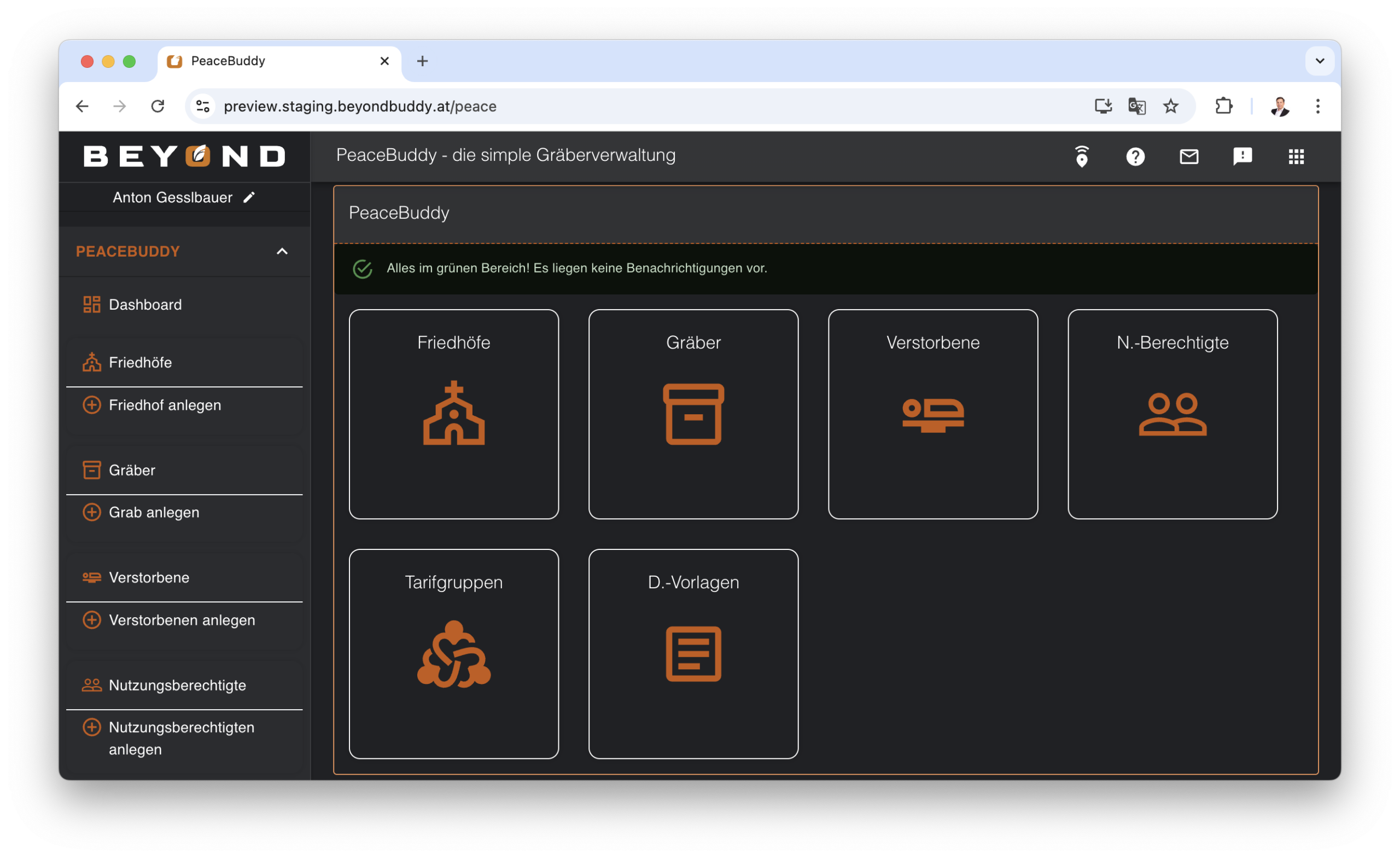Select Dashboard in the sidebar

pos(145,305)
